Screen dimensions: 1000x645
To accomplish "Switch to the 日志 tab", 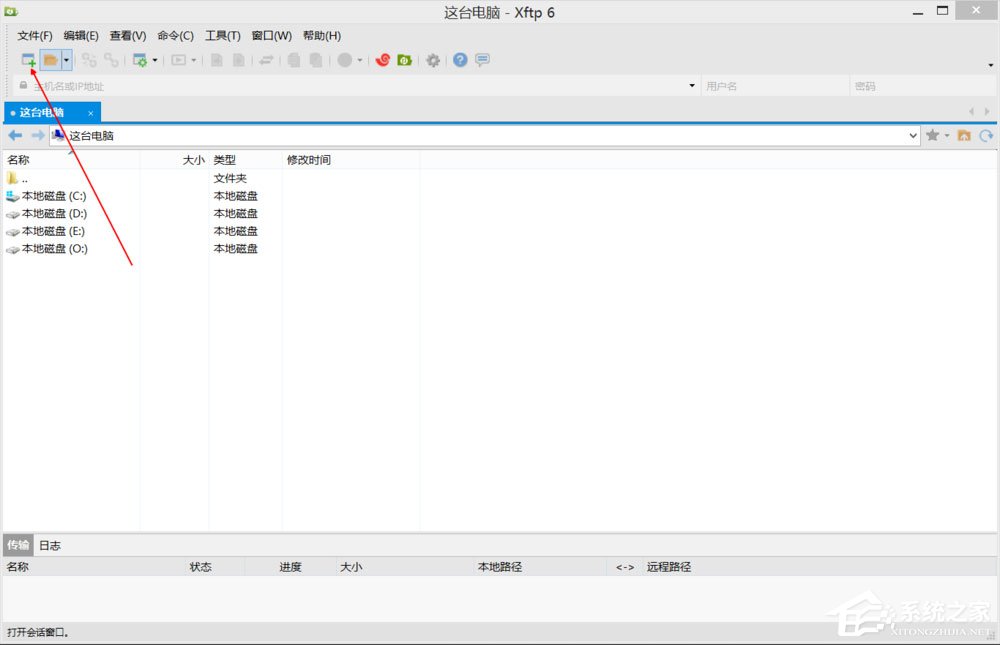I will (49, 545).
